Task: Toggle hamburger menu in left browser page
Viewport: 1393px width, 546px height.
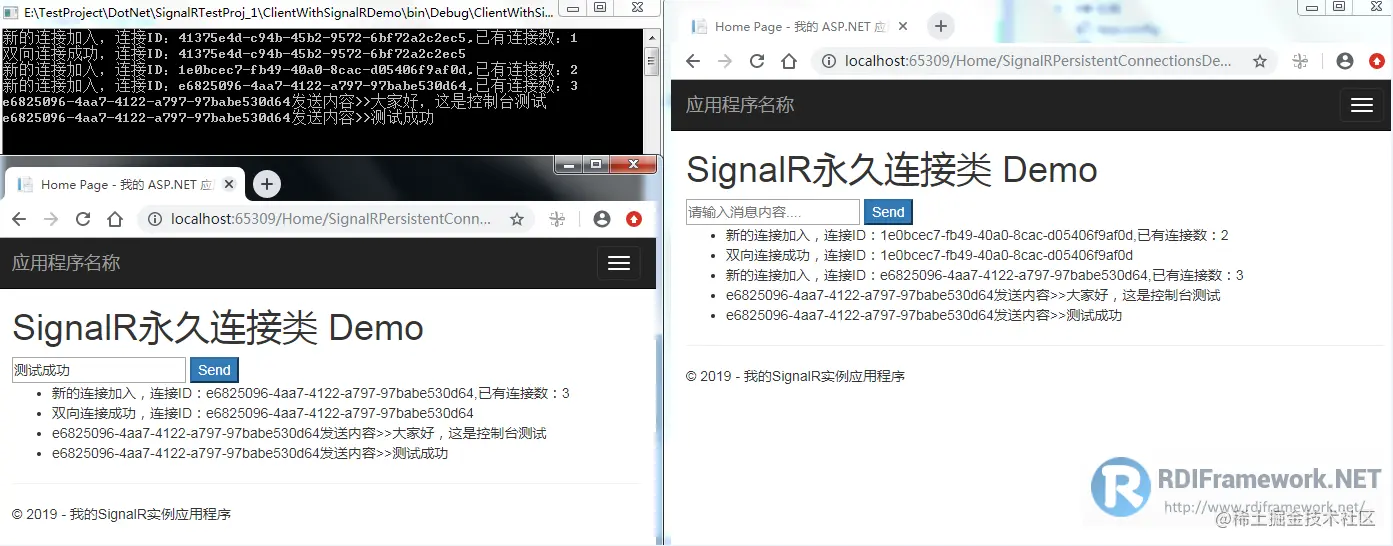Action: (619, 263)
